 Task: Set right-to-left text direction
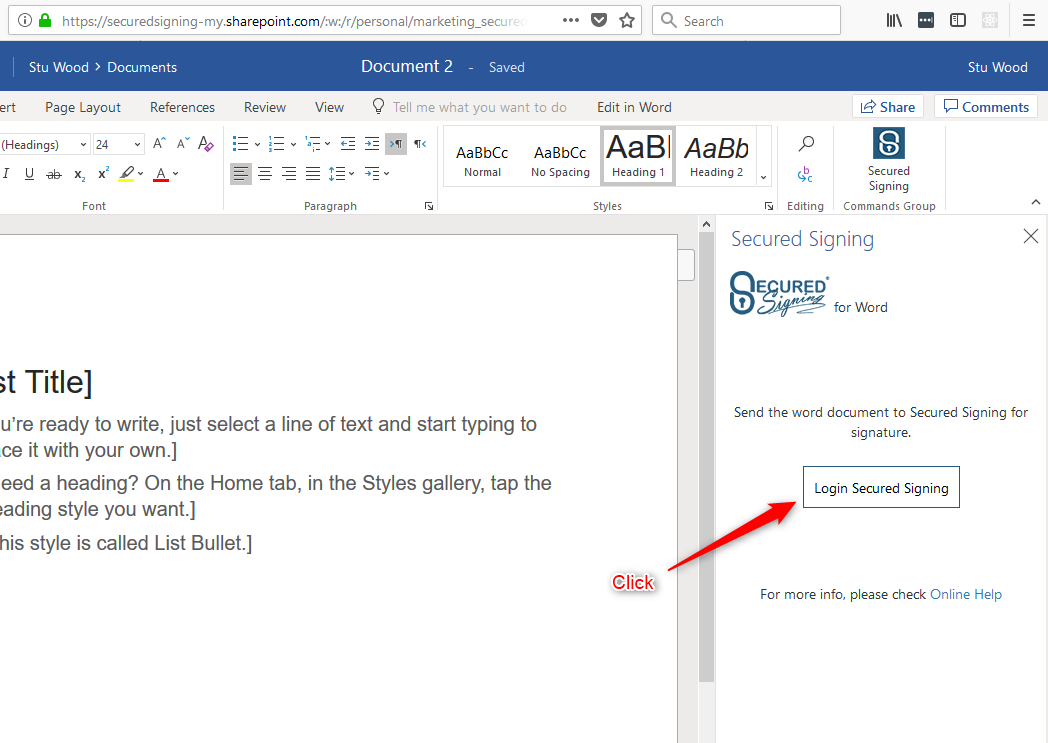click(x=420, y=144)
